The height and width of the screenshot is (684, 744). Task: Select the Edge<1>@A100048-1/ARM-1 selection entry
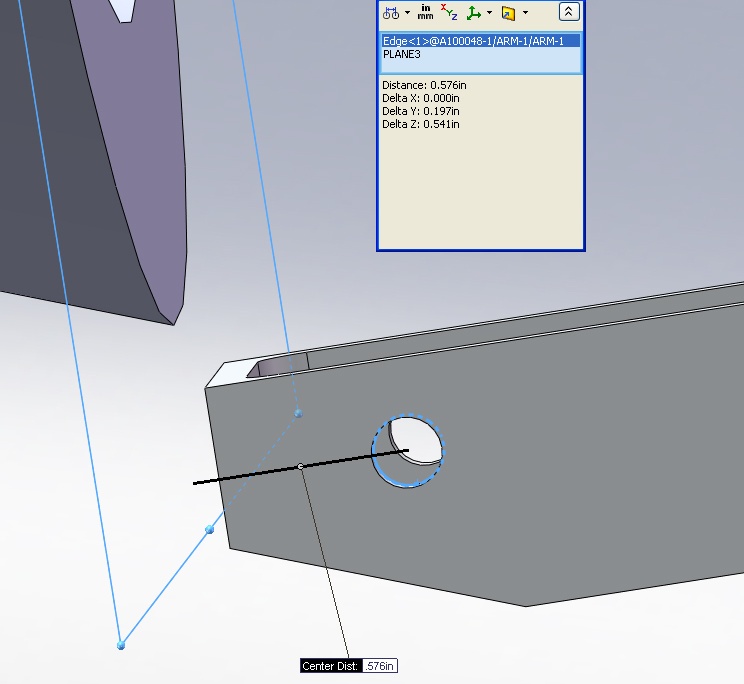[x=481, y=41]
